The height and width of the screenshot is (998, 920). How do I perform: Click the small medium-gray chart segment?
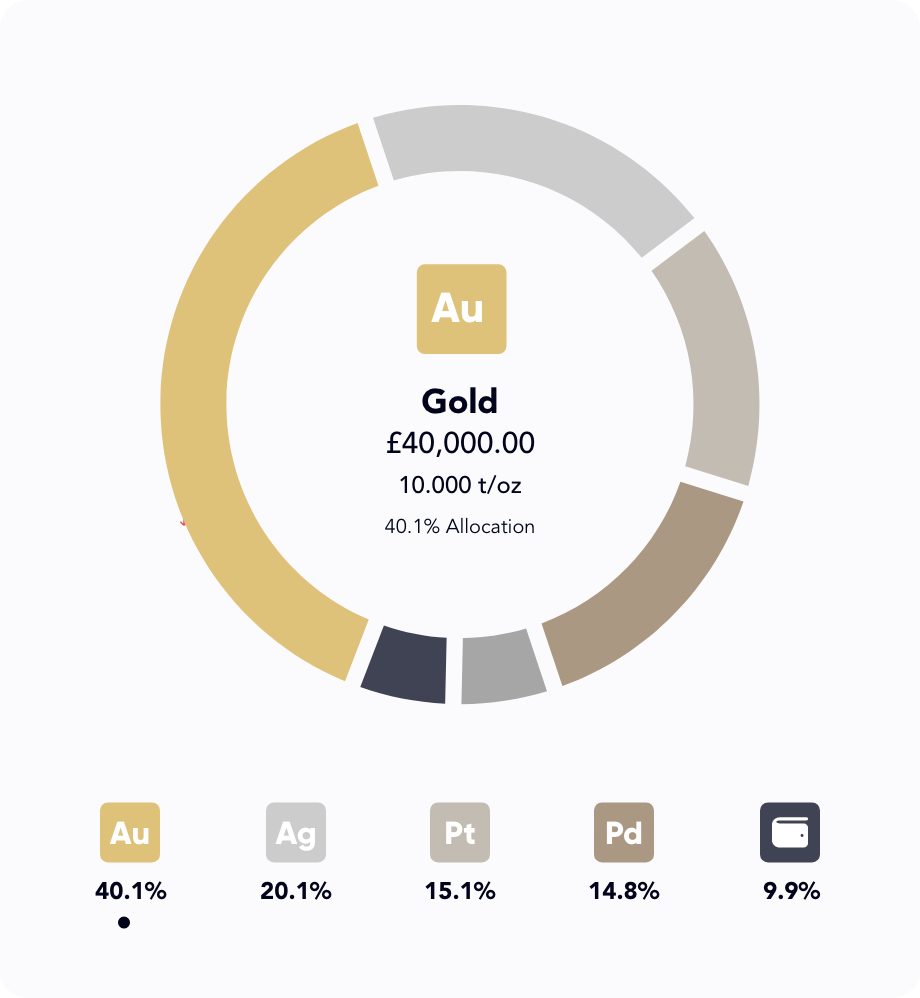coord(502,667)
